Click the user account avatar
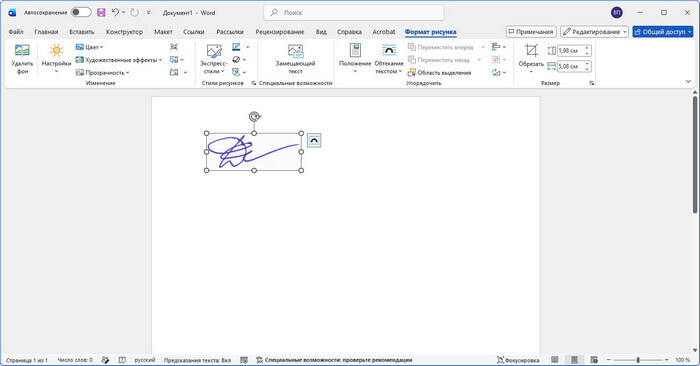The image size is (700, 366). coord(617,12)
